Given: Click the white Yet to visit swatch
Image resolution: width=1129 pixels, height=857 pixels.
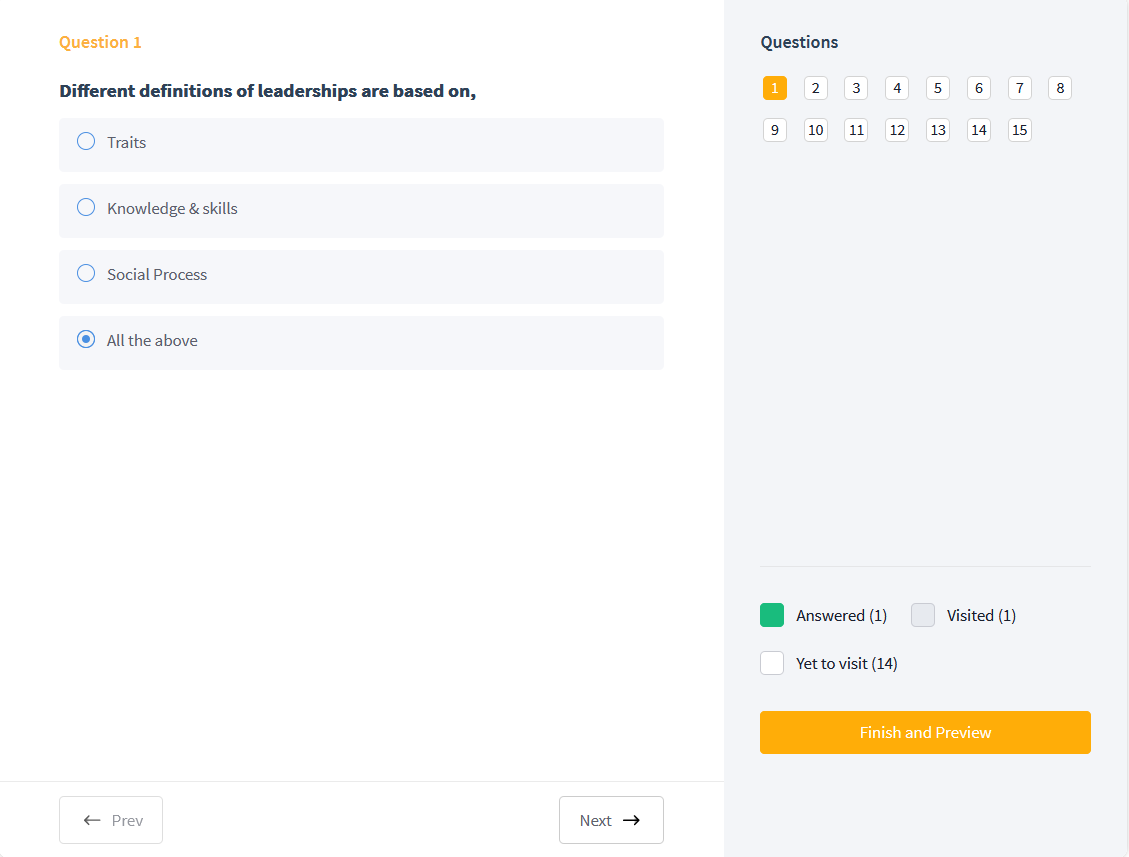Looking at the screenshot, I should pos(772,663).
